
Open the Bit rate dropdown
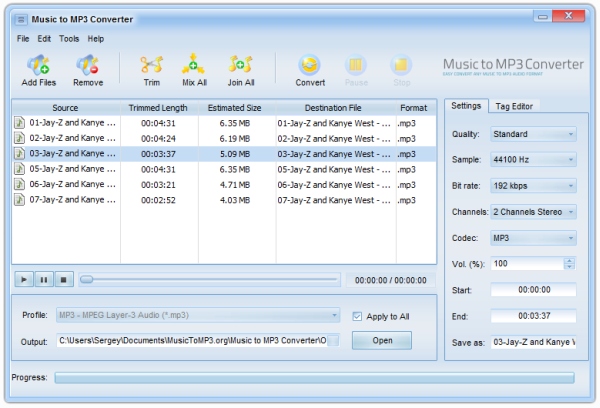click(x=533, y=186)
